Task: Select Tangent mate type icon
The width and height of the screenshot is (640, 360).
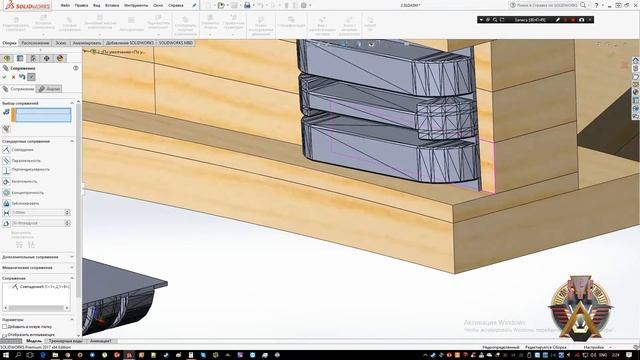Action: coord(6,181)
